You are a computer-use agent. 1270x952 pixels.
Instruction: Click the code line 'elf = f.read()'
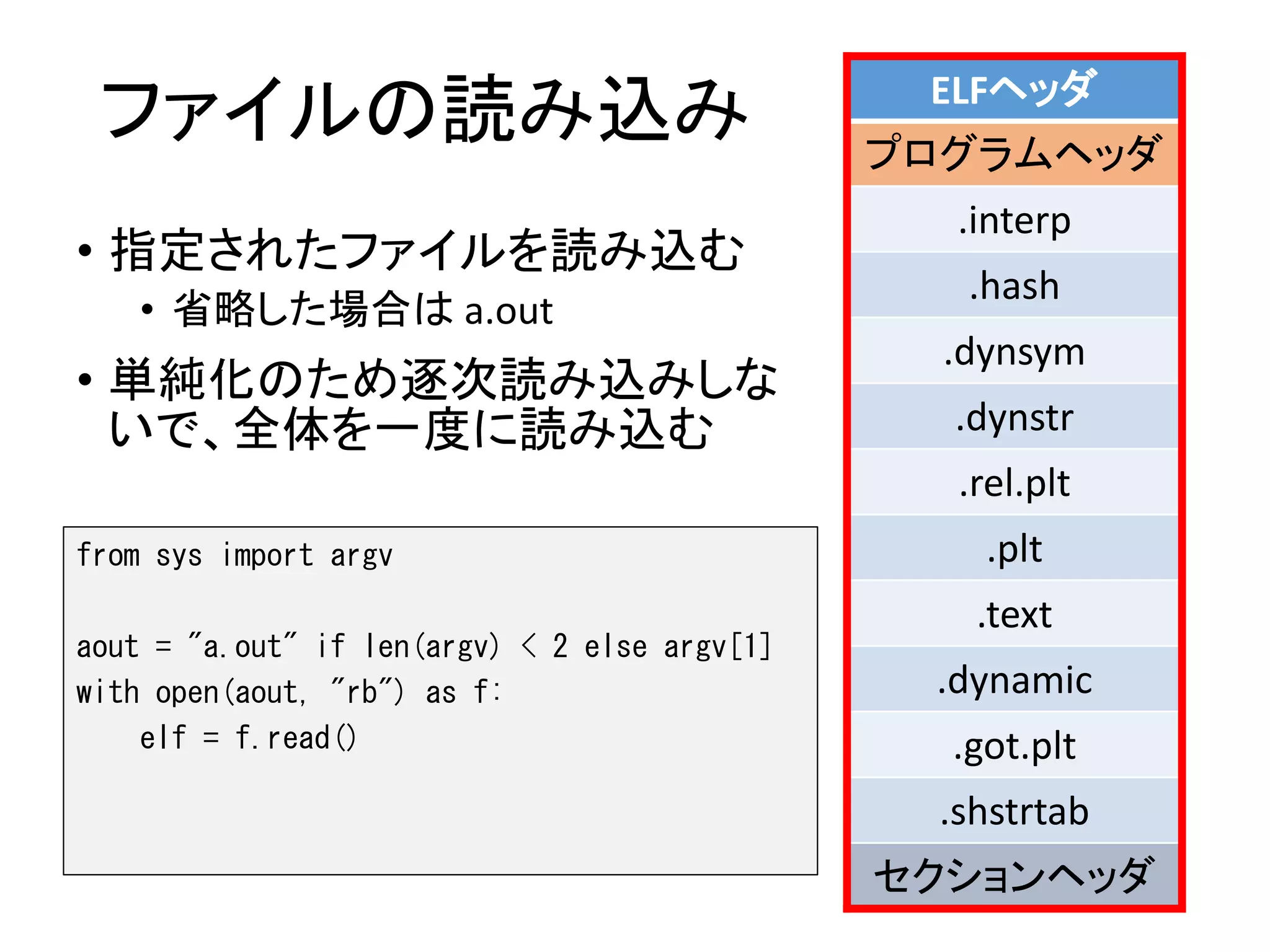[248, 738]
